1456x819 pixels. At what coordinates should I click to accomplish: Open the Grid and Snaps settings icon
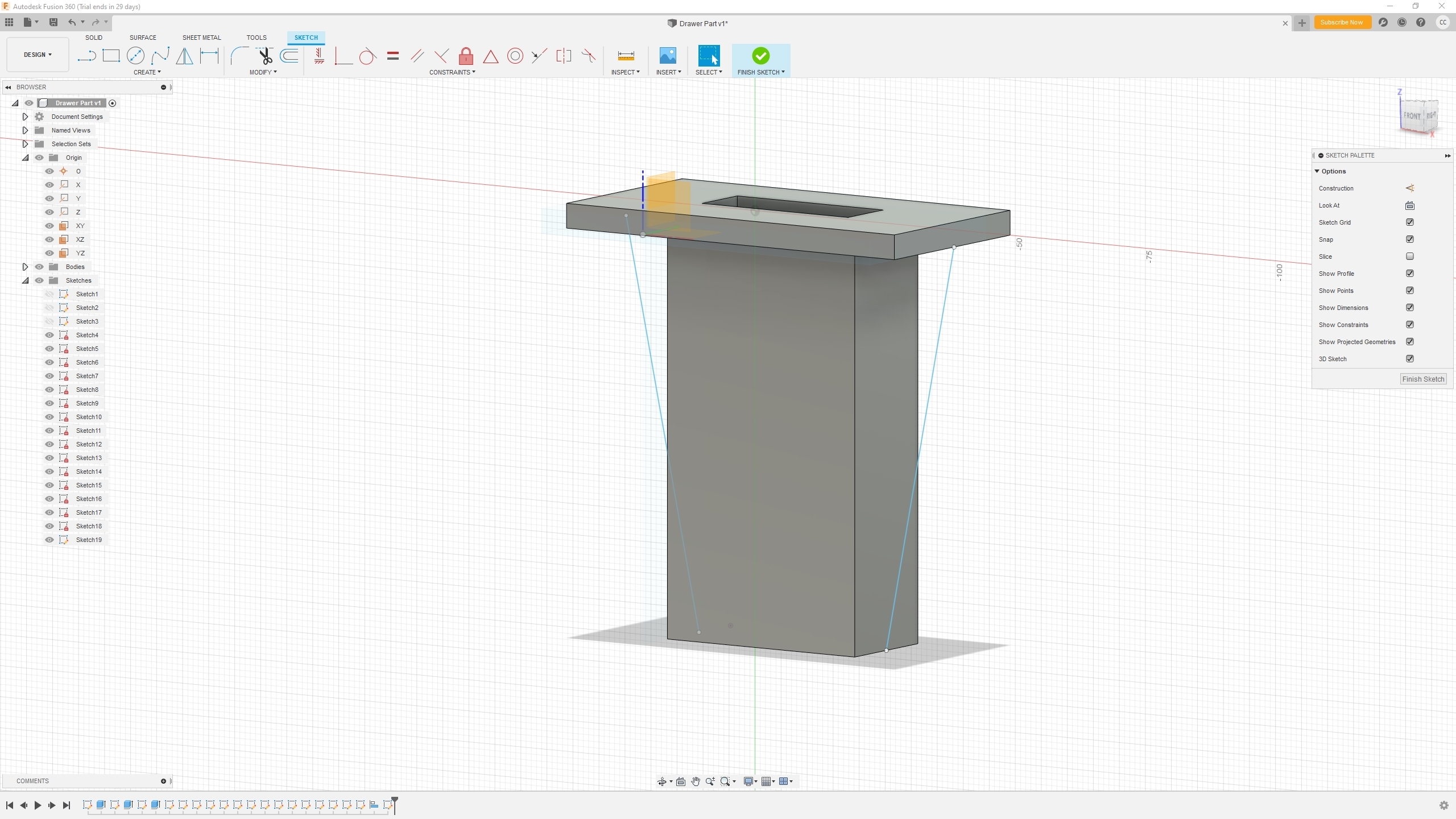768,781
